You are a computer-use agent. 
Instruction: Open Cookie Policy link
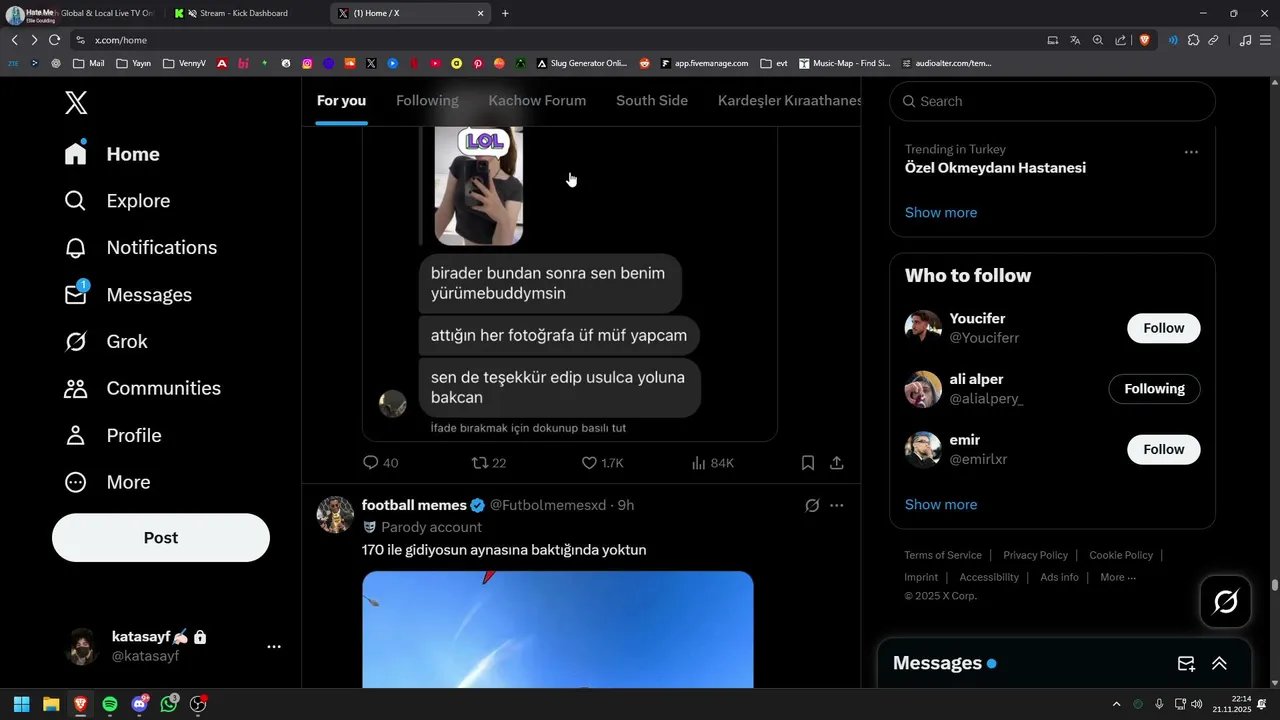(x=1121, y=555)
